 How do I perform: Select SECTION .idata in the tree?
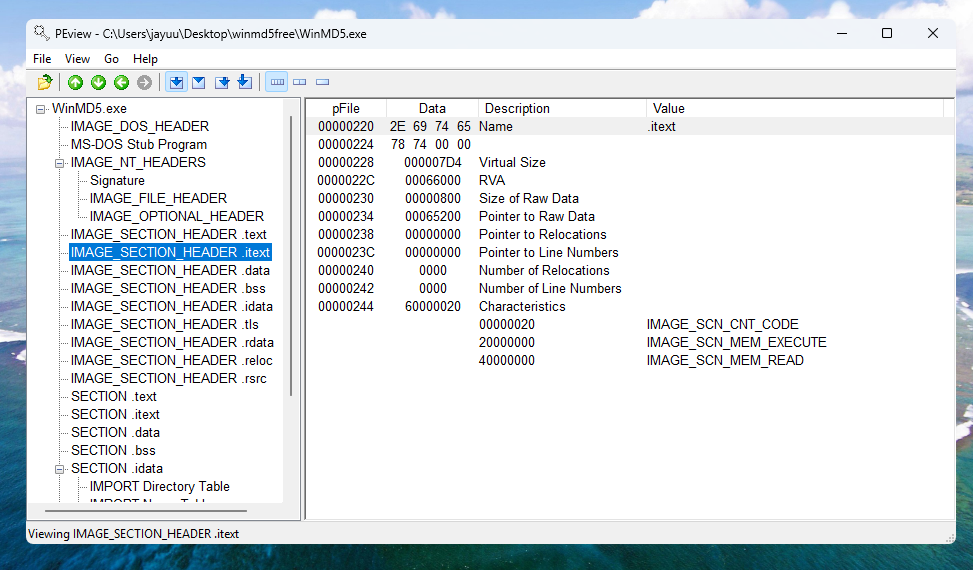tap(117, 468)
